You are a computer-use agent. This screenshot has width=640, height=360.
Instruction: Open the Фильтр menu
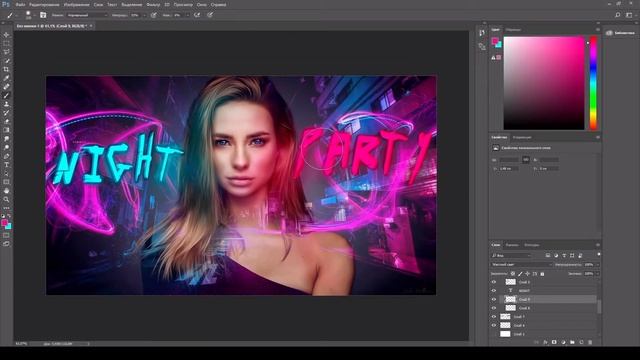tap(153, 4)
